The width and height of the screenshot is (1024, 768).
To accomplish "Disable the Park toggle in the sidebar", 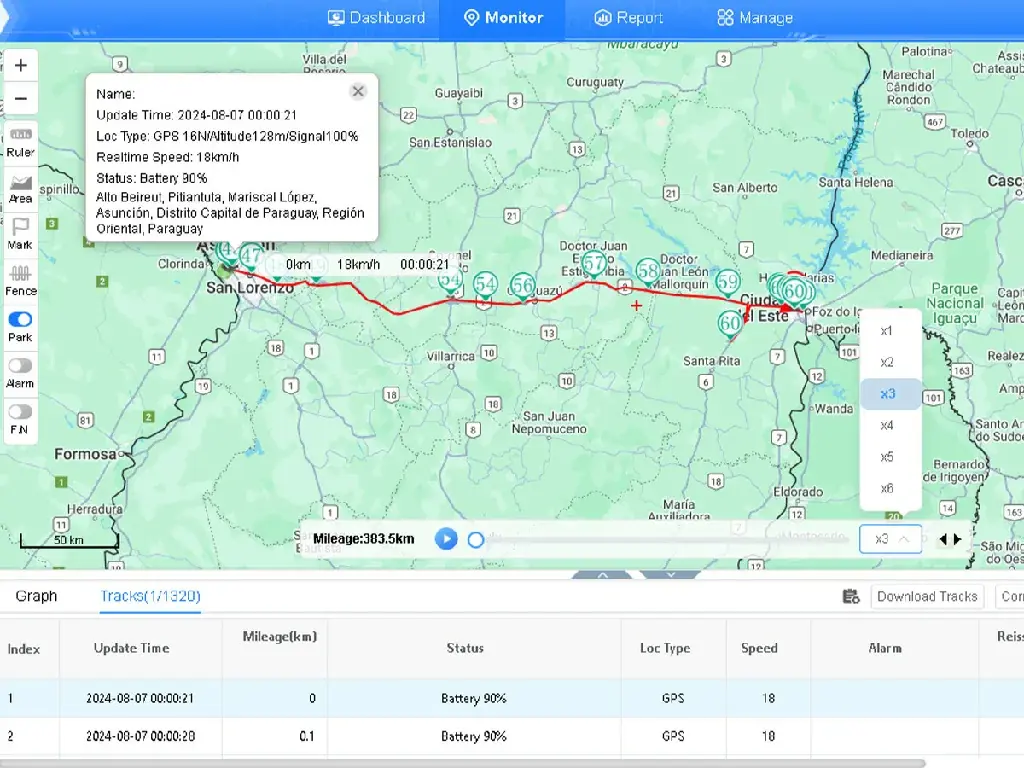I will click(20, 320).
